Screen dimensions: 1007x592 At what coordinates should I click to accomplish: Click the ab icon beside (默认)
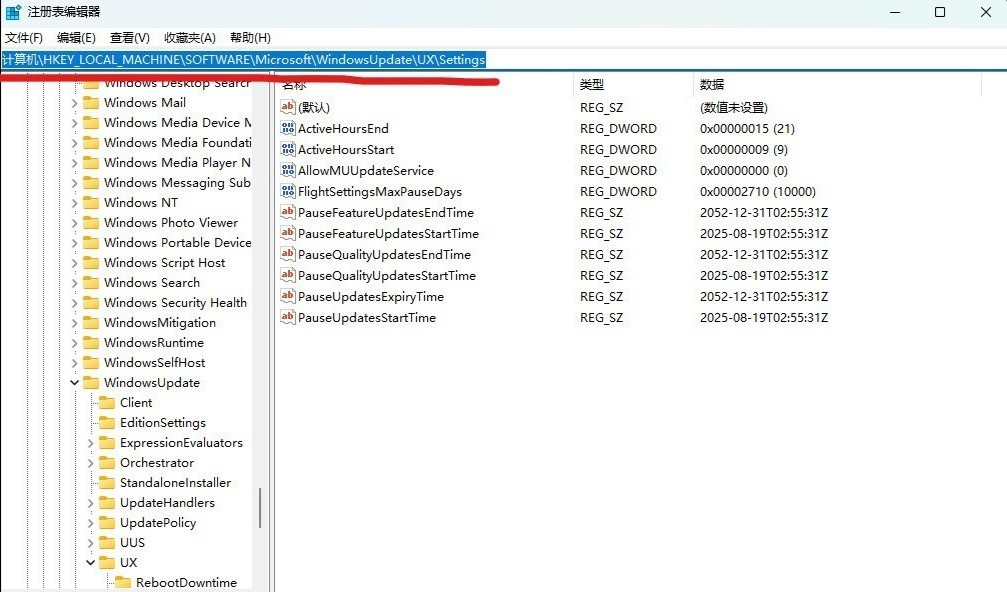287,107
